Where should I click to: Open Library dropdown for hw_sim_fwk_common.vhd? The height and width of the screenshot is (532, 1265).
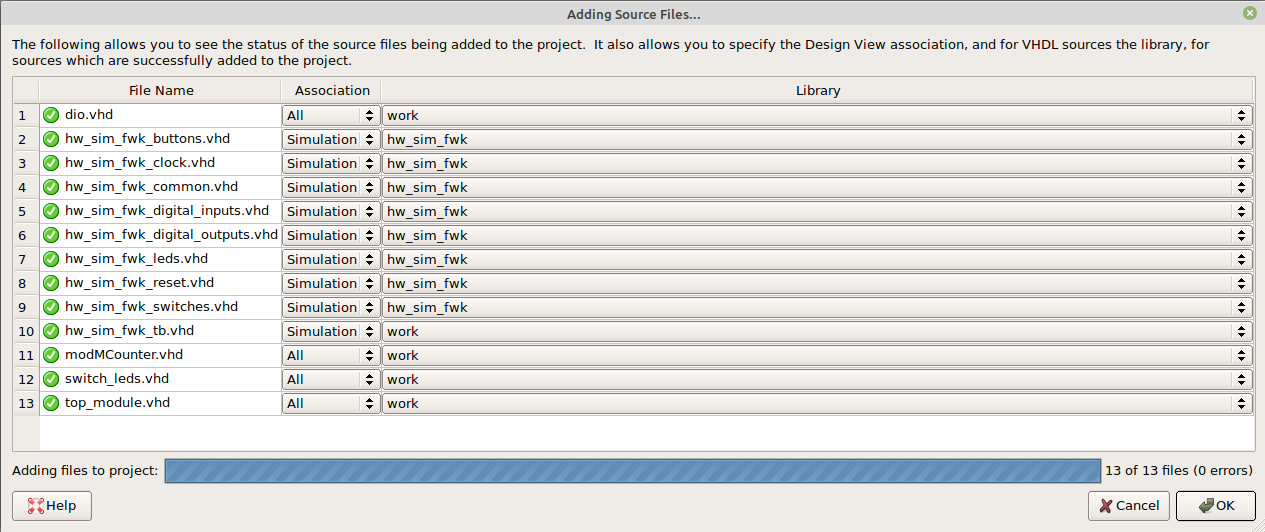click(817, 187)
